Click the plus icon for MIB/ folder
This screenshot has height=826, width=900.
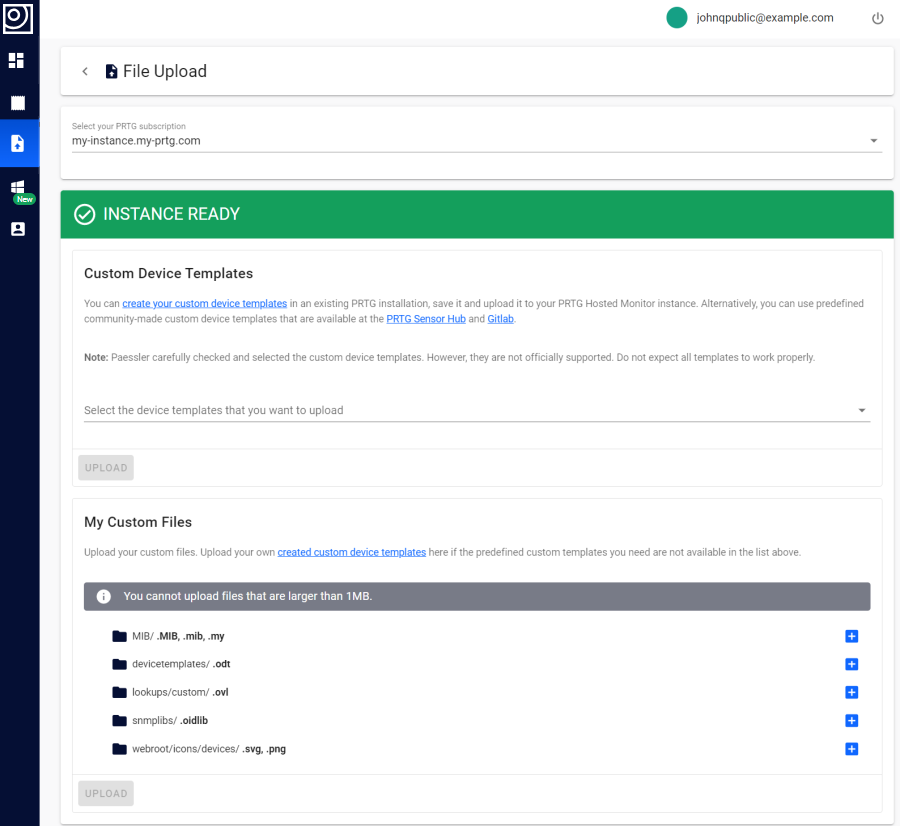[851, 636]
